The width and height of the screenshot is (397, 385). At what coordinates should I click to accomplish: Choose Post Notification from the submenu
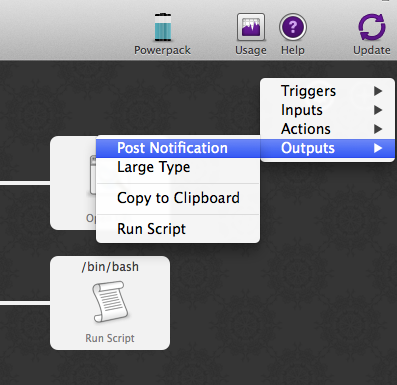178,148
